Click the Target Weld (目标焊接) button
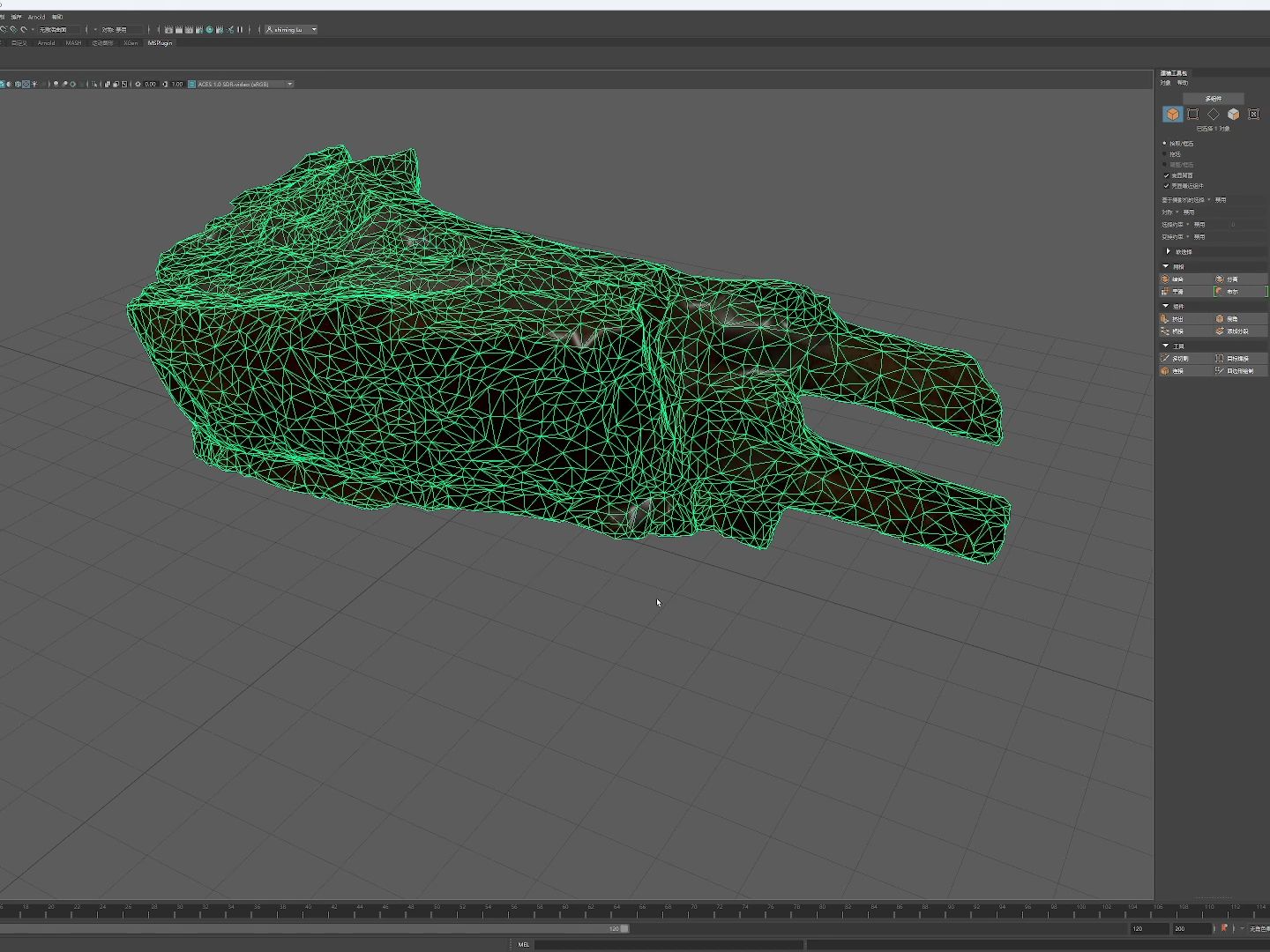 pos(1239,359)
